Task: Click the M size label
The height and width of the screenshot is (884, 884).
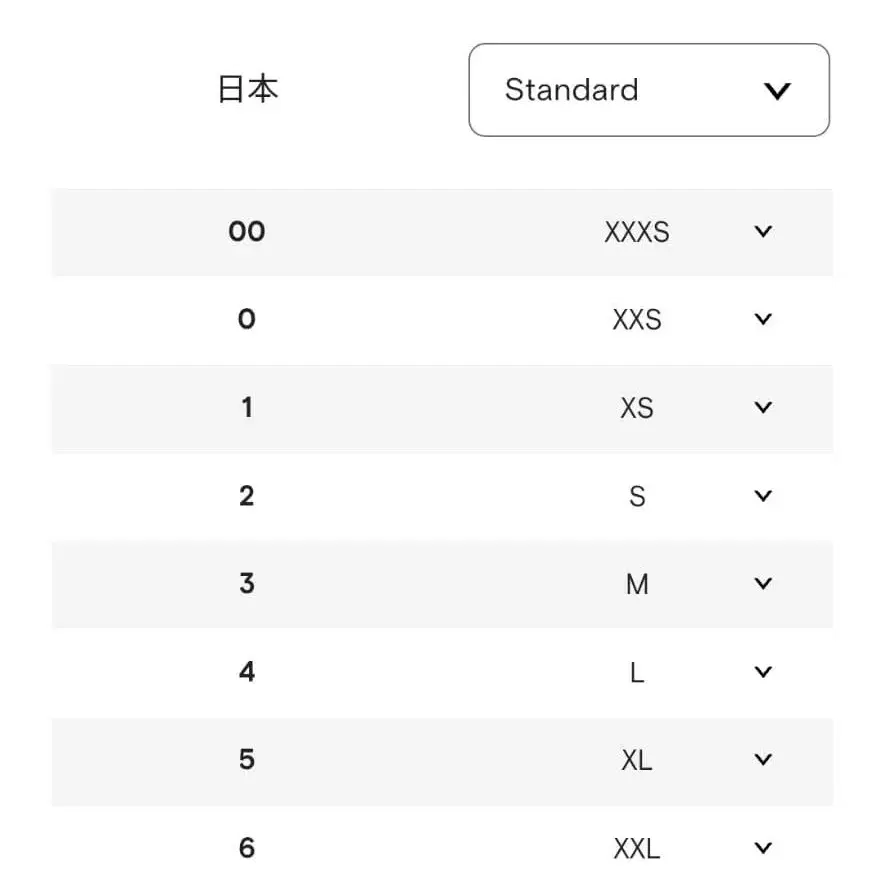Action: tap(636, 583)
